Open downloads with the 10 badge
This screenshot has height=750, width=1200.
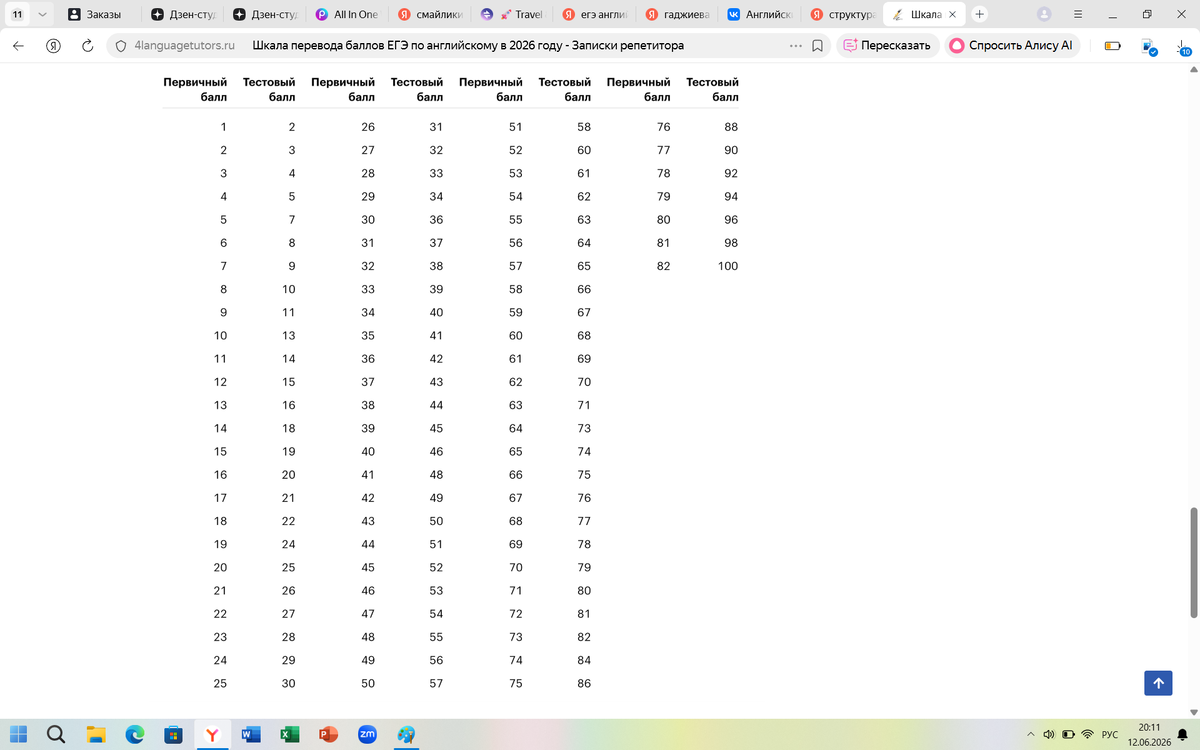(1182, 46)
